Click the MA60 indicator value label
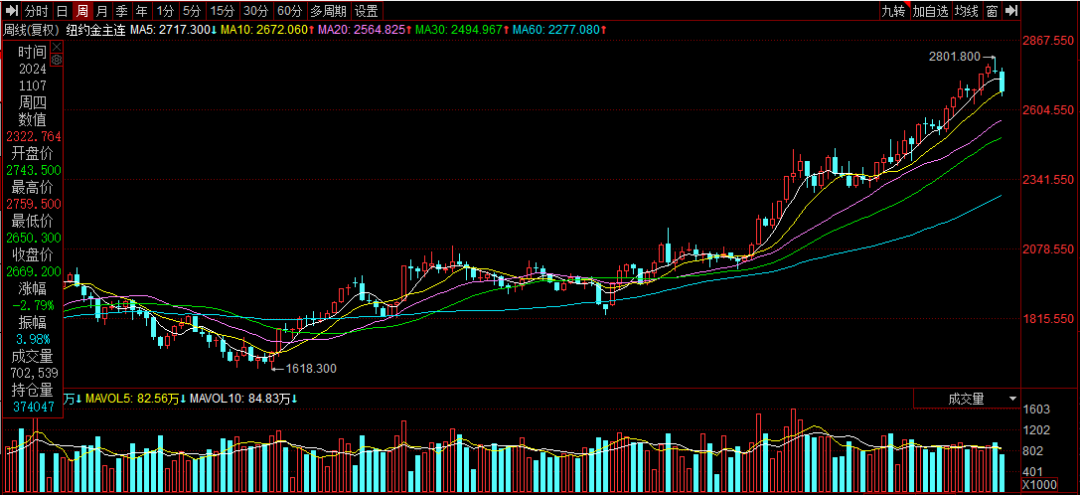1080x495 pixels. point(558,30)
